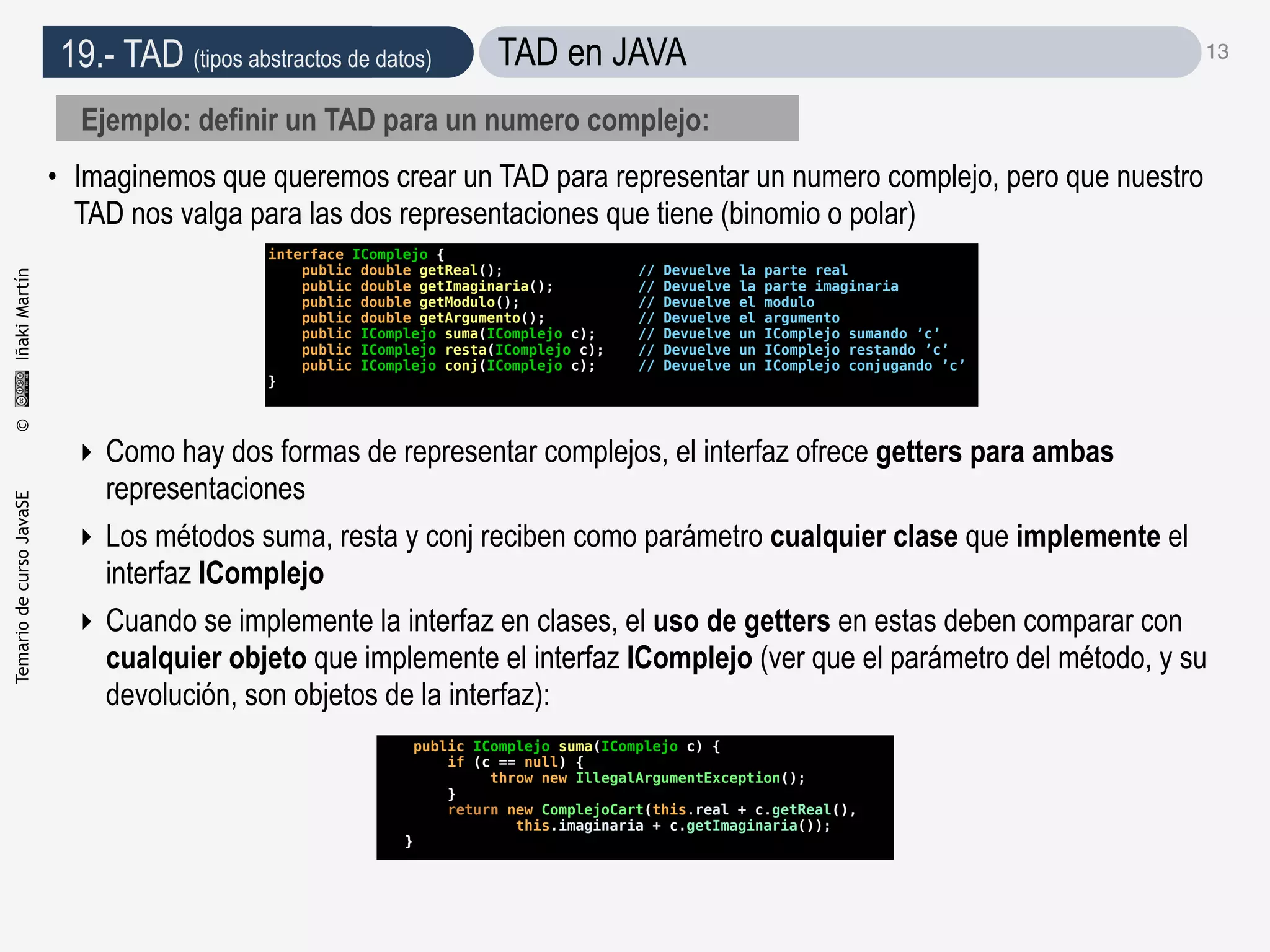
Task: Click the closing brace of IComplejo interface
Action: tap(272, 381)
